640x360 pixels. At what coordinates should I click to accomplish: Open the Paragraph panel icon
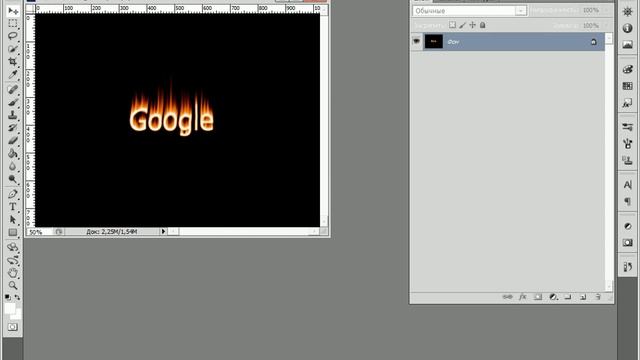click(x=628, y=201)
